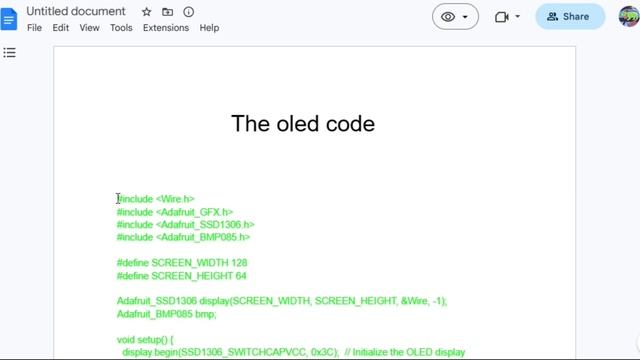Click the line '#define SCREEN_HEIGHT 64'
Image resolution: width=640 pixels, height=360 pixels.
(x=182, y=276)
